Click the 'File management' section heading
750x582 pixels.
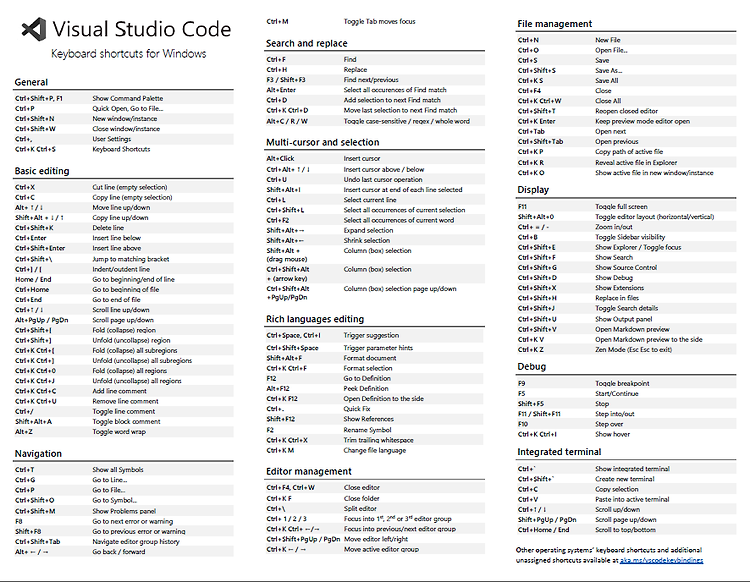(554, 23)
